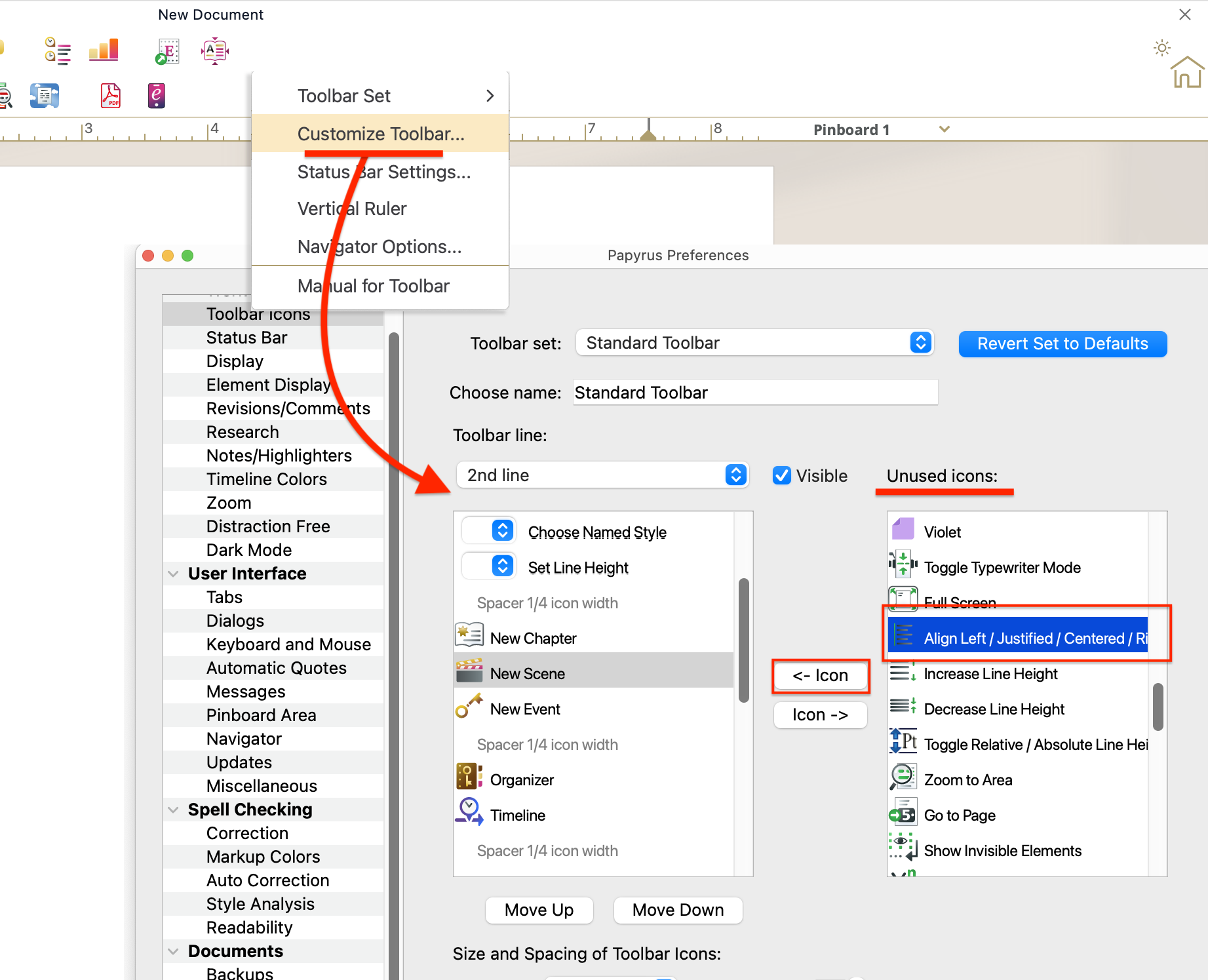The height and width of the screenshot is (980, 1208).
Task: Click the PDF export toolbar icon
Action: [x=110, y=96]
